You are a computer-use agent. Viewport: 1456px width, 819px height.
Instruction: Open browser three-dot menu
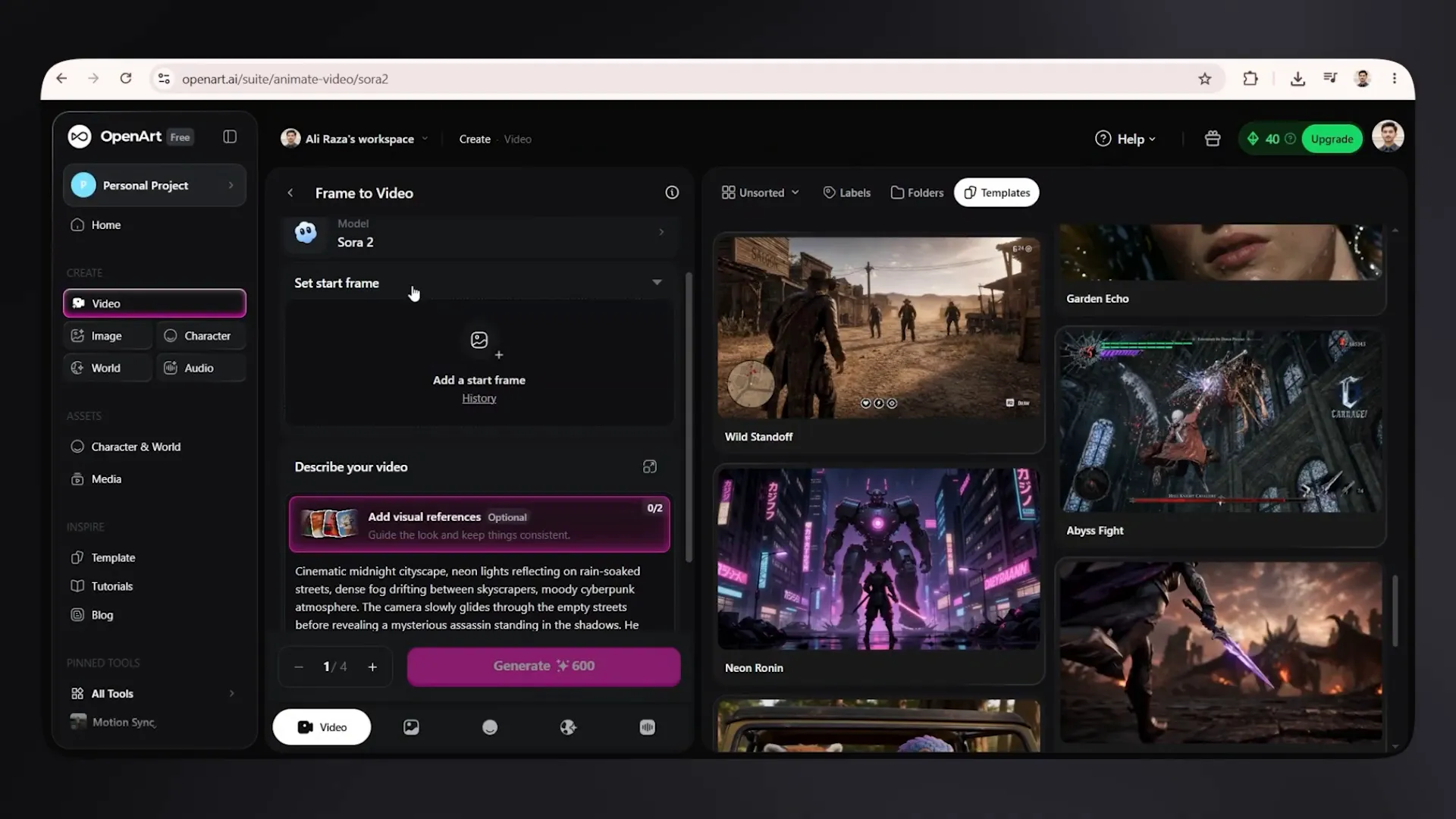1394,78
